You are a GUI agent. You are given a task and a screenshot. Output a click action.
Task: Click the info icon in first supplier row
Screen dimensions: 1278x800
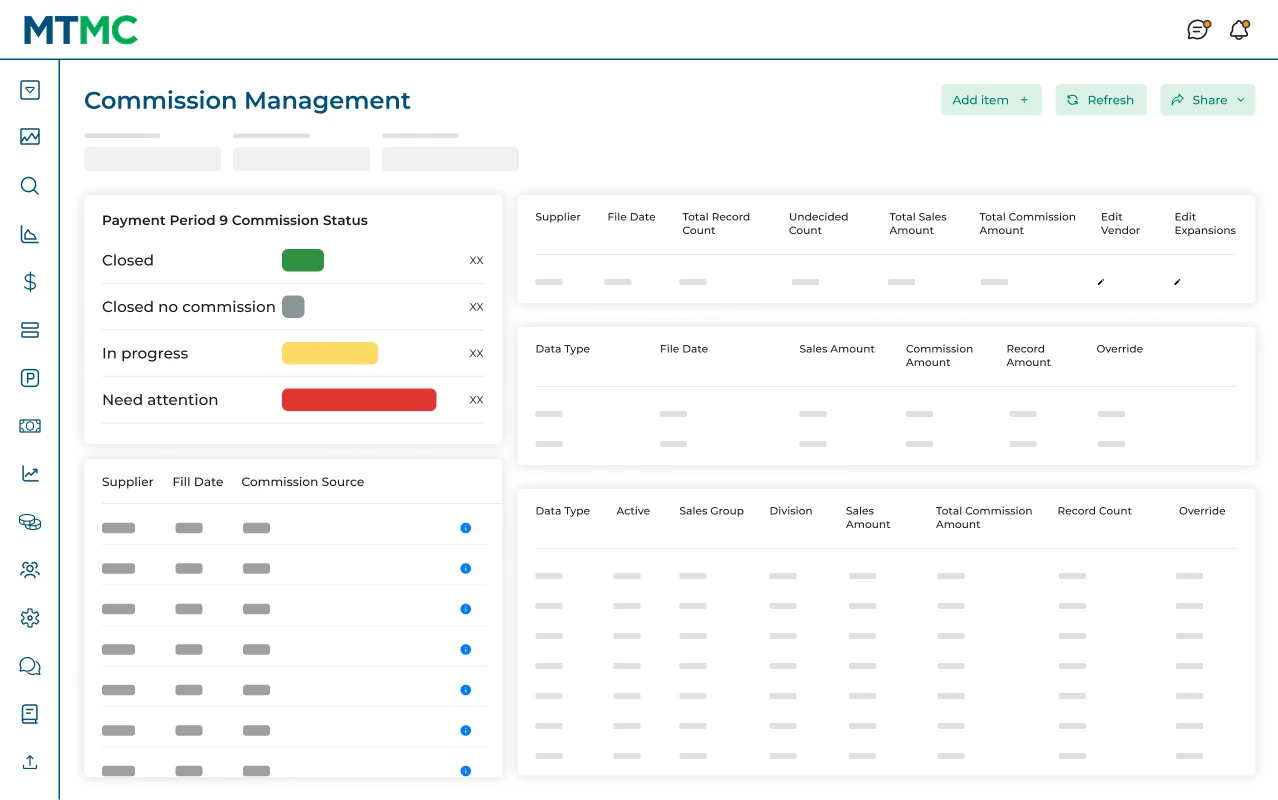point(466,528)
